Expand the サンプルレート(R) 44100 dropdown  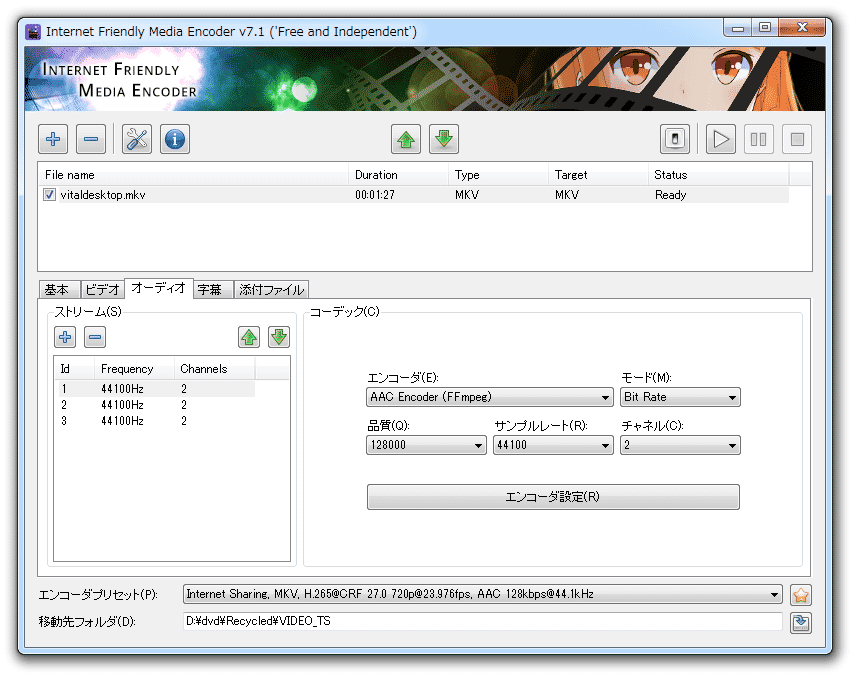[x=553, y=445]
